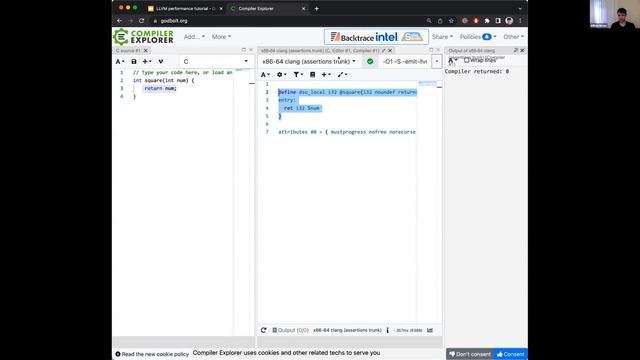The height and width of the screenshot is (360, 640).
Task: Click the Intel sponsor logo
Action: click(x=387, y=37)
